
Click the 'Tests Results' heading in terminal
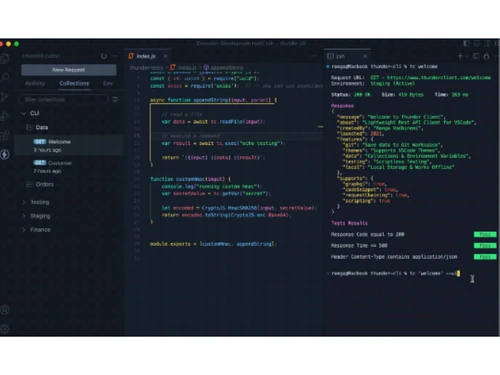click(349, 223)
